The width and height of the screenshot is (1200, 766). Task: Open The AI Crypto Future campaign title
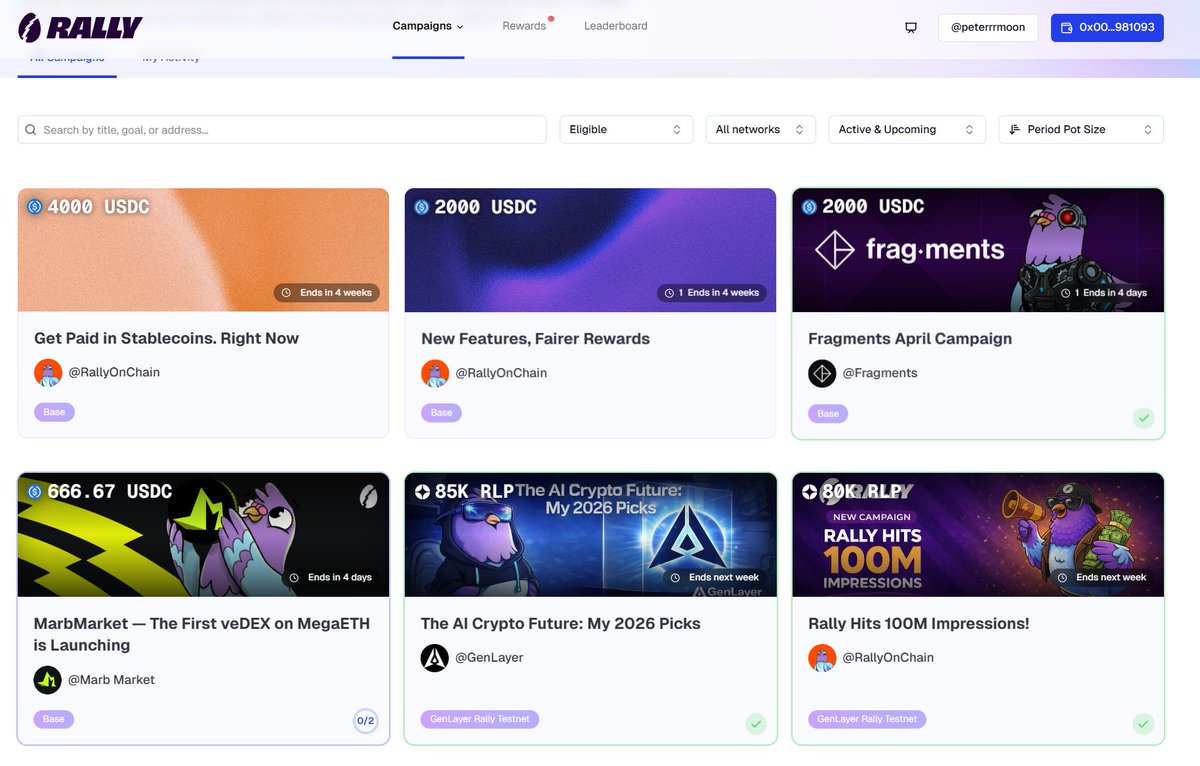(561, 624)
